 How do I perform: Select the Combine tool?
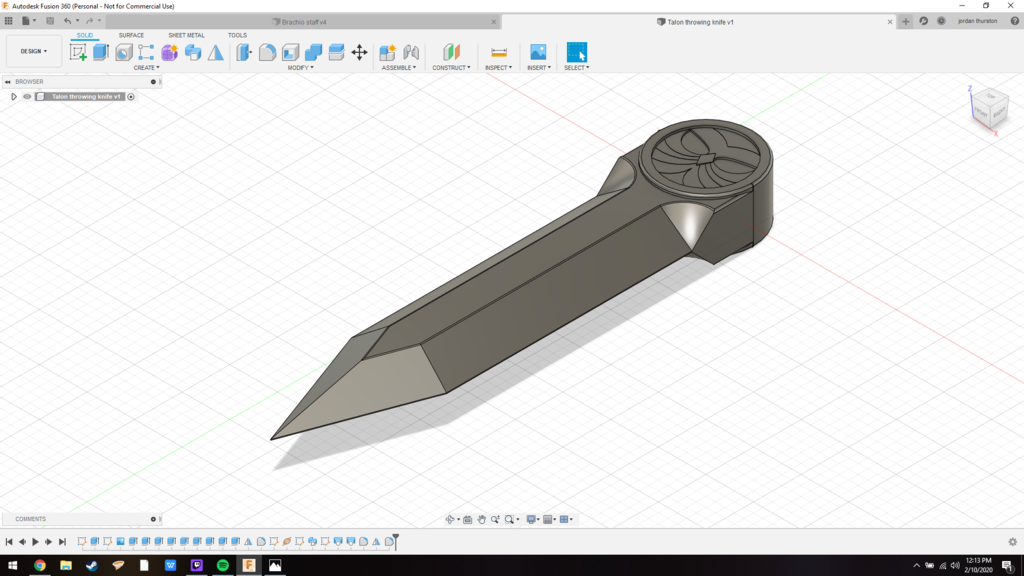click(313, 52)
